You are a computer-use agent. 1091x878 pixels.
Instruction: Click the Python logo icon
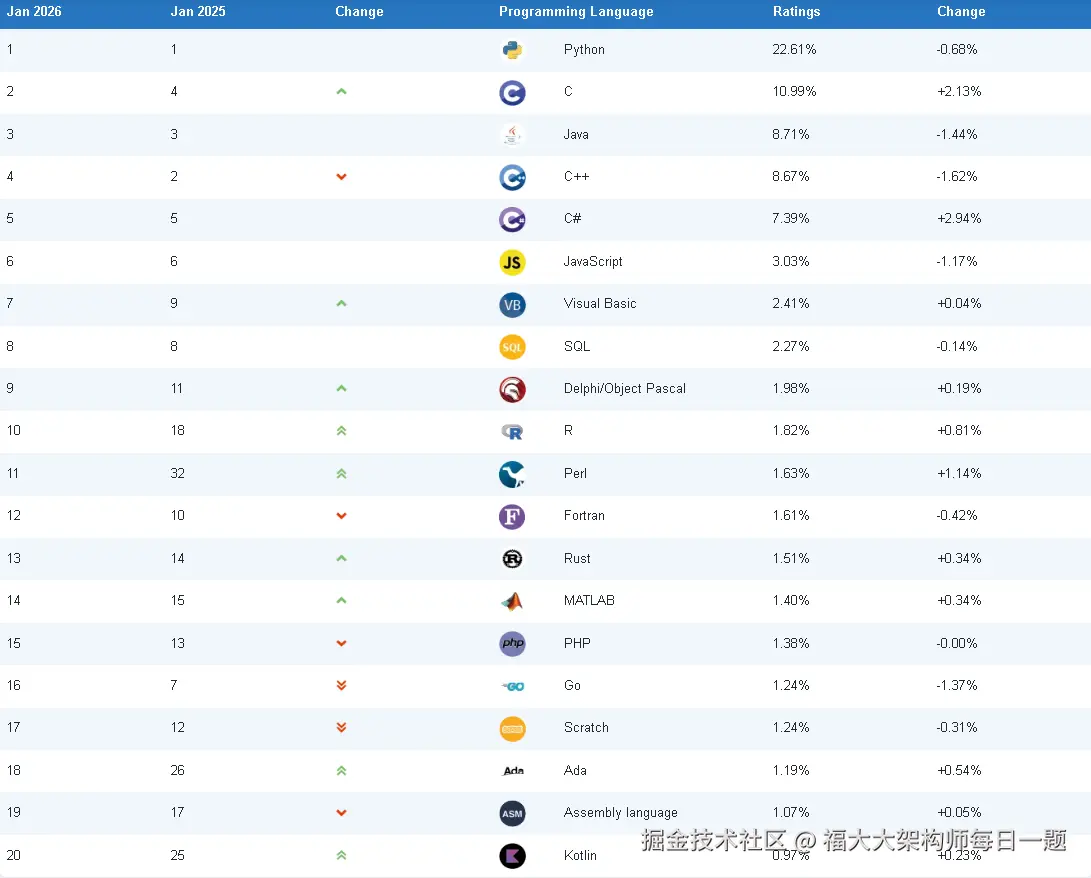pos(512,50)
